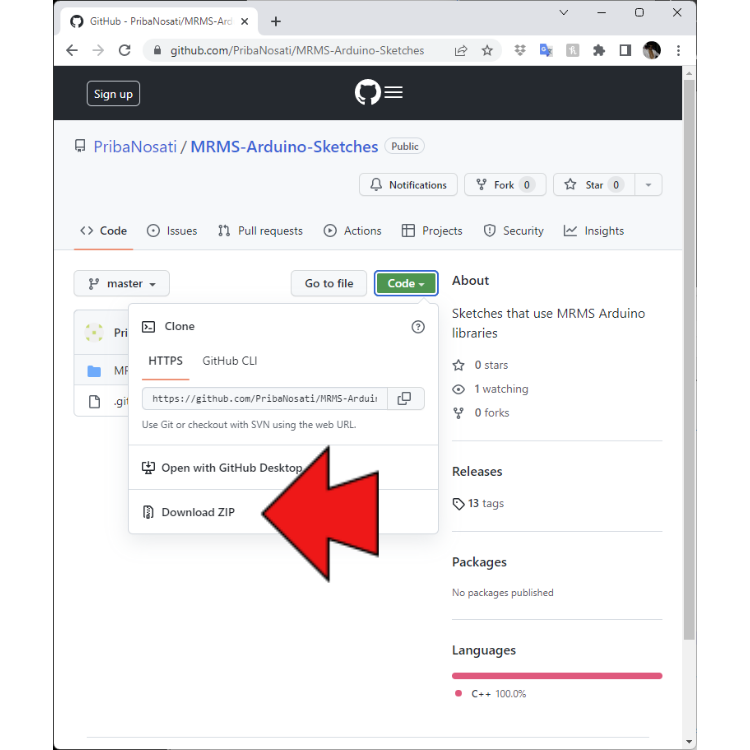Click the C++ language bar
The image size is (750, 750).
click(x=557, y=676)
